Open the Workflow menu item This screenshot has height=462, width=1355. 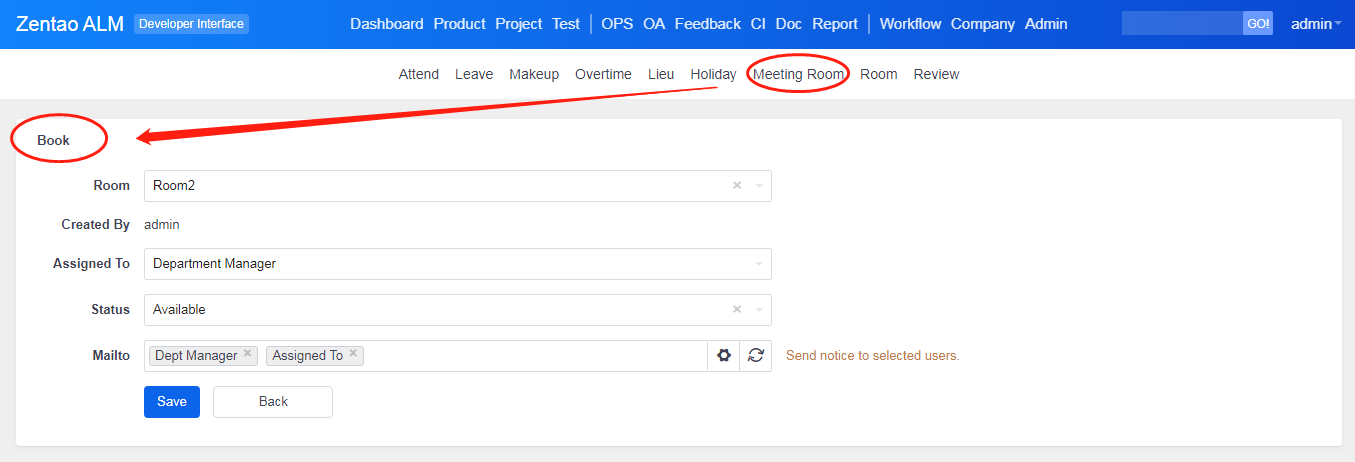click(910, 24)
